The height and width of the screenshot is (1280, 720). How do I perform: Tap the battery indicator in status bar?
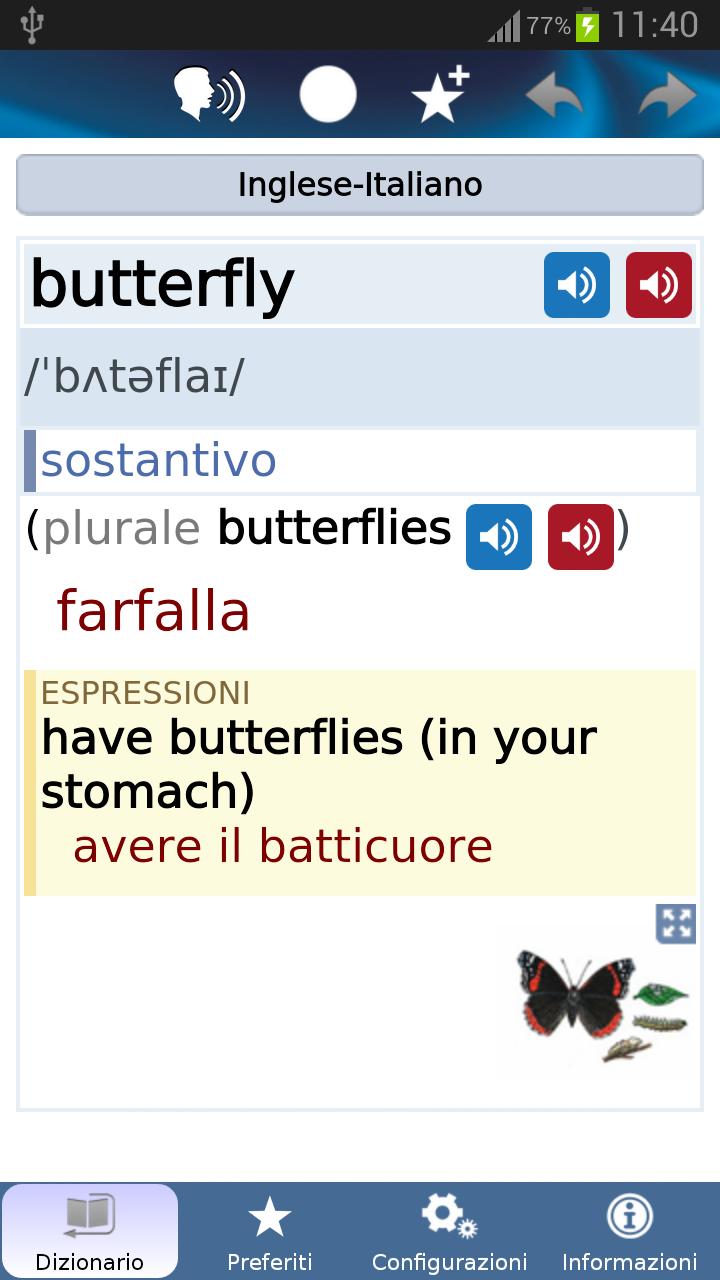(x=588, y=25)
